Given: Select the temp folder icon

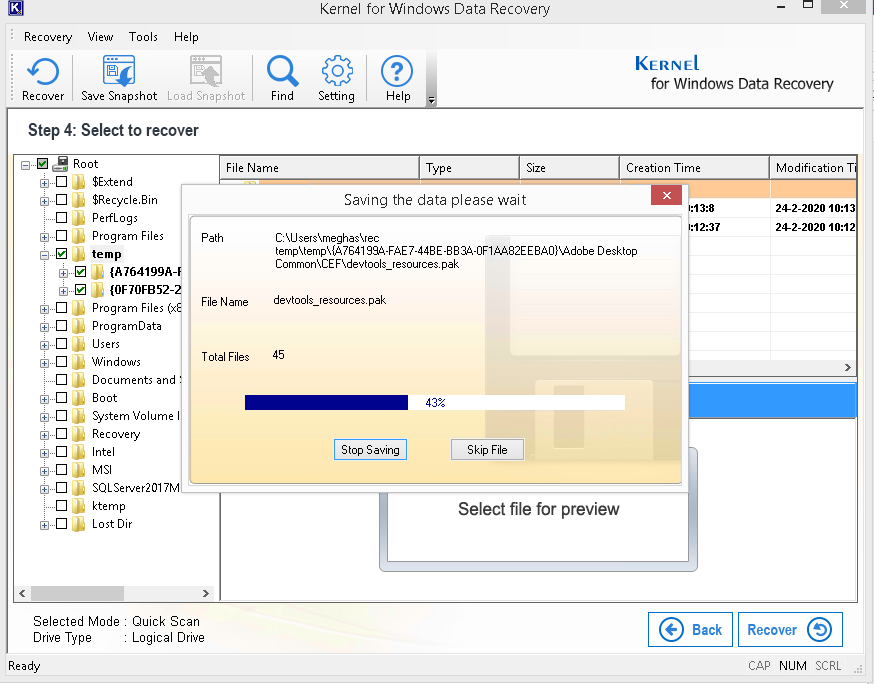Looking at the screenshot, I should click(x=79, y=254).
